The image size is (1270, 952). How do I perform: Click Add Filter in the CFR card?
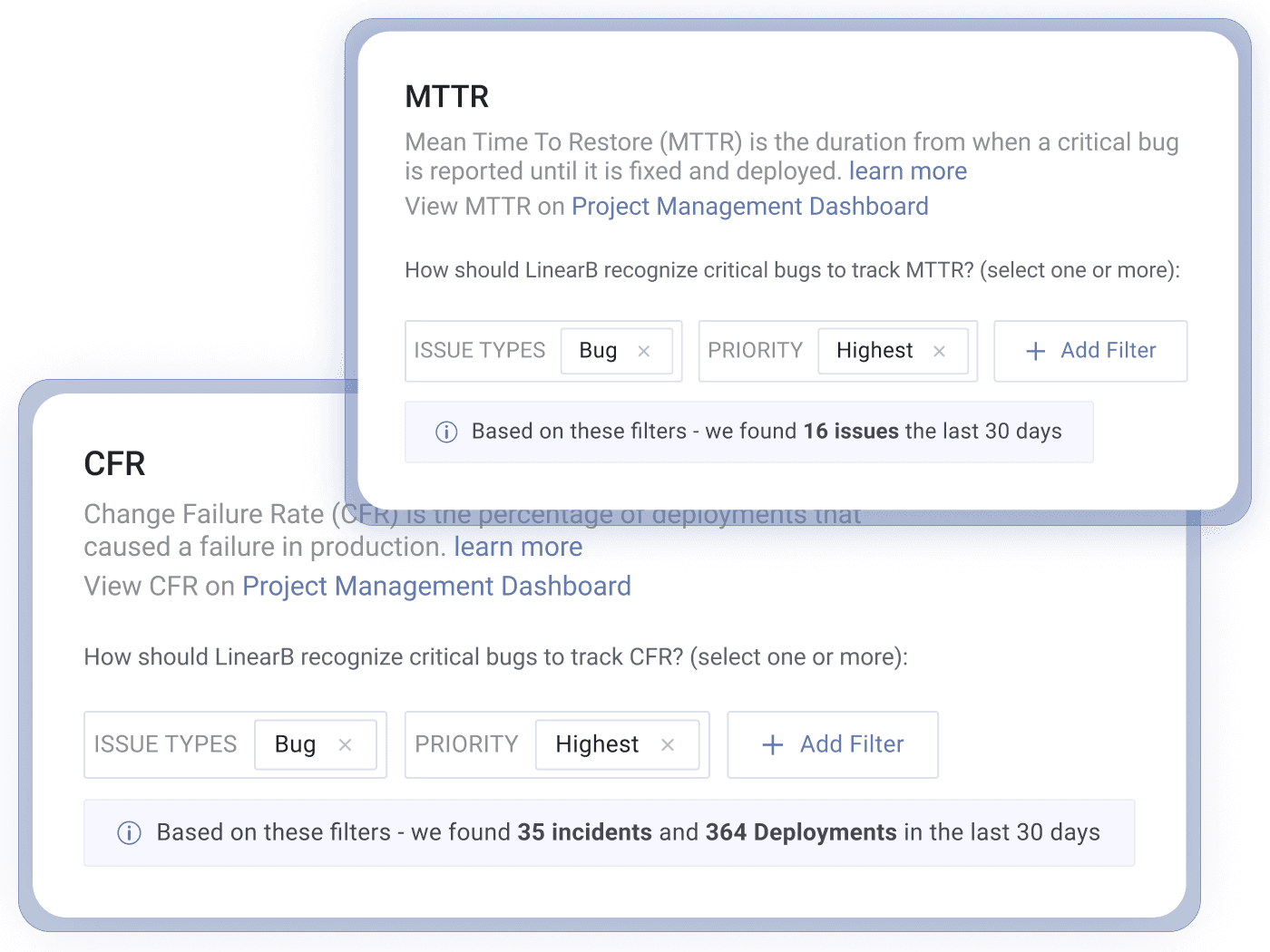point(833,744)
